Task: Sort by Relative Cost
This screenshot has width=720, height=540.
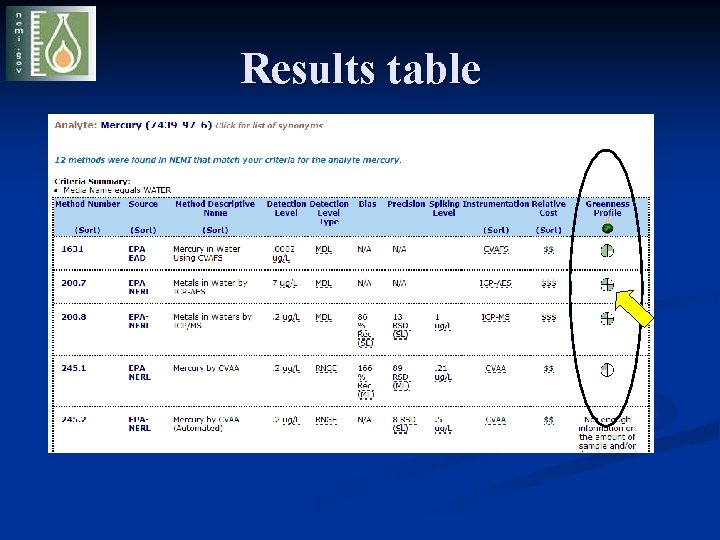Action: coord(549,230)
